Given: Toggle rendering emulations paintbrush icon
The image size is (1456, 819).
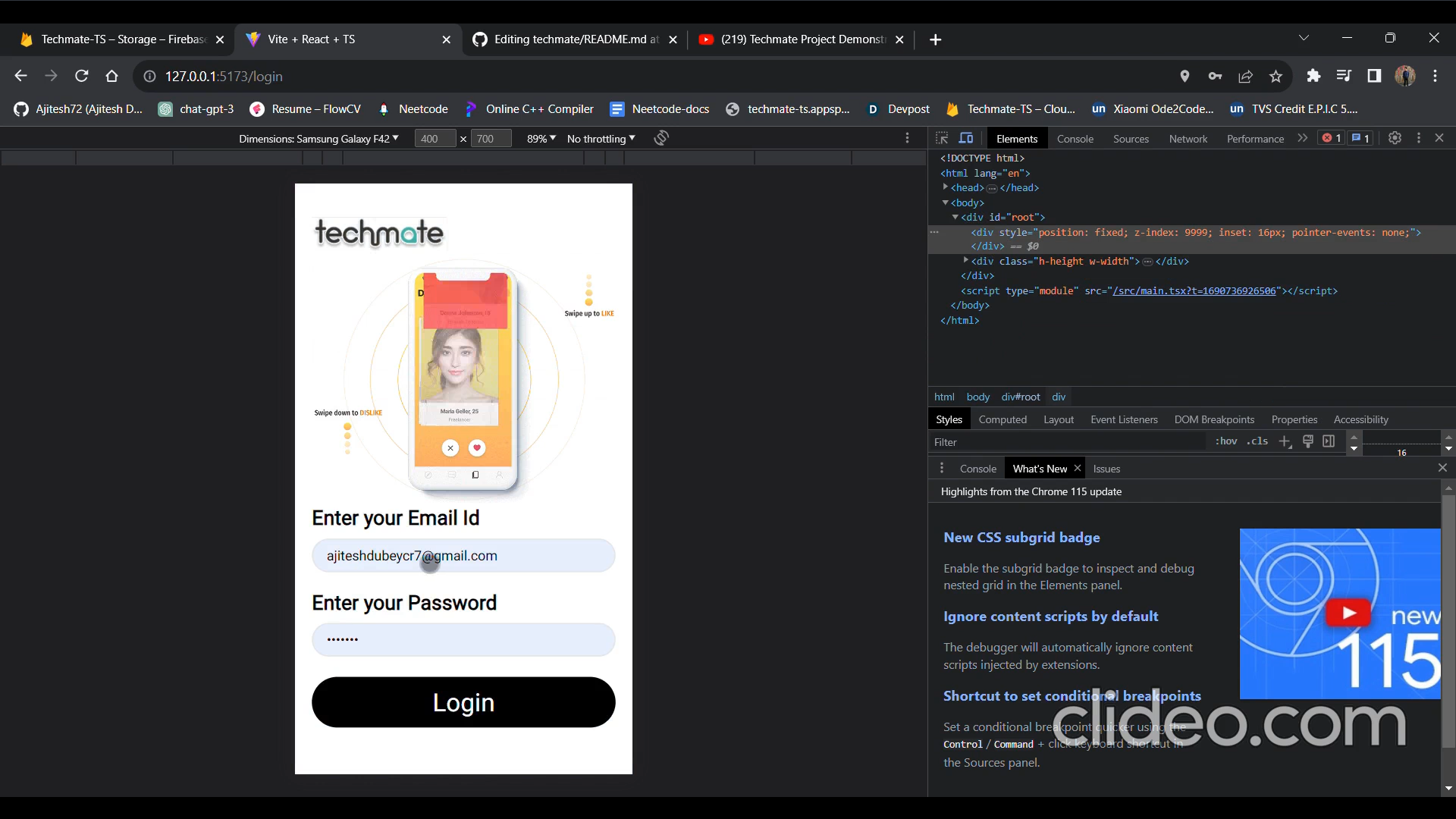Looking at the screenshot, I should (x=1308, y=441).
